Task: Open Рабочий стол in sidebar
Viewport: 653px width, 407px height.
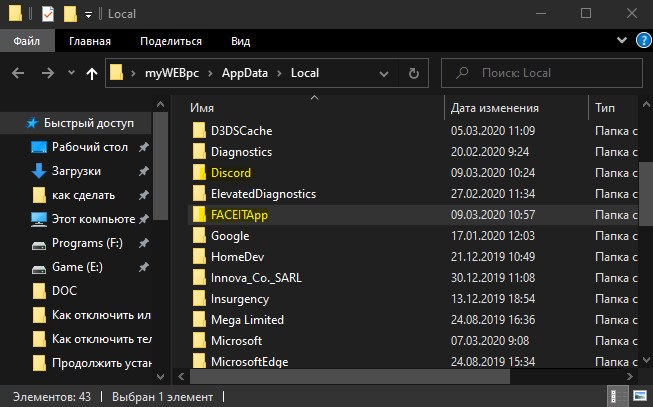Action: pos(90,147)
